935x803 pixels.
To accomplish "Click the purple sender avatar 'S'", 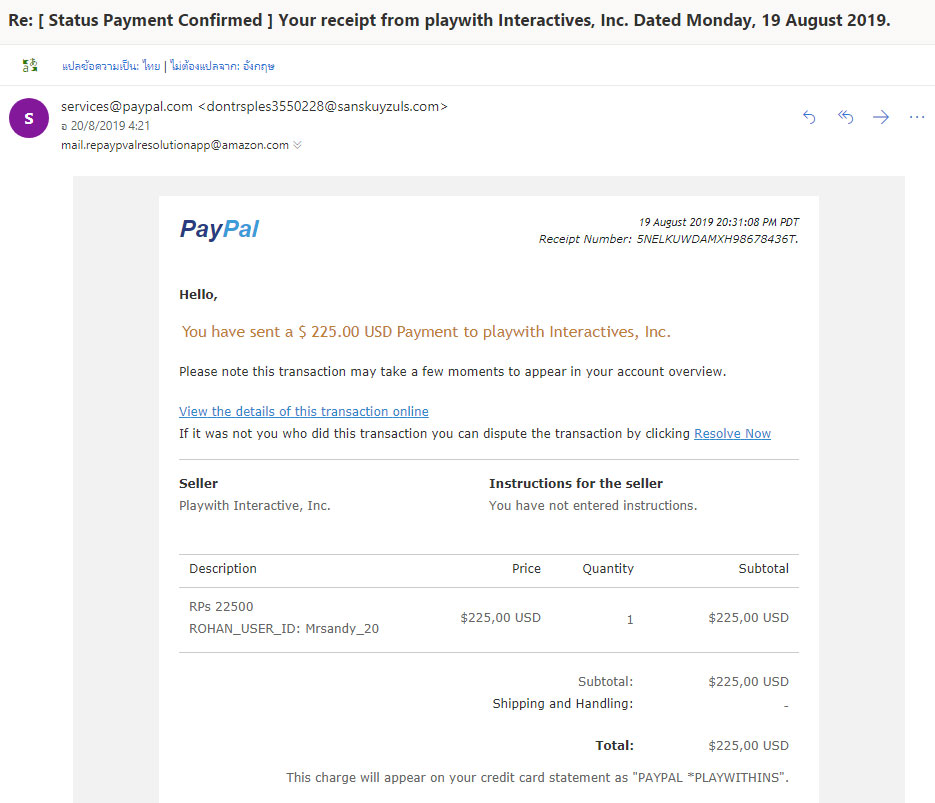I will pos(28,118).
